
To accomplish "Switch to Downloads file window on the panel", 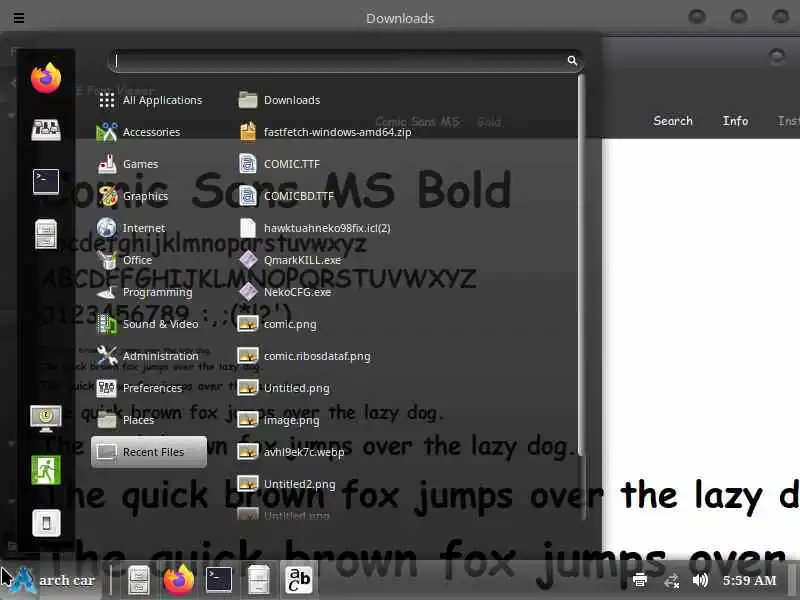I will click(x=259, y=580).
